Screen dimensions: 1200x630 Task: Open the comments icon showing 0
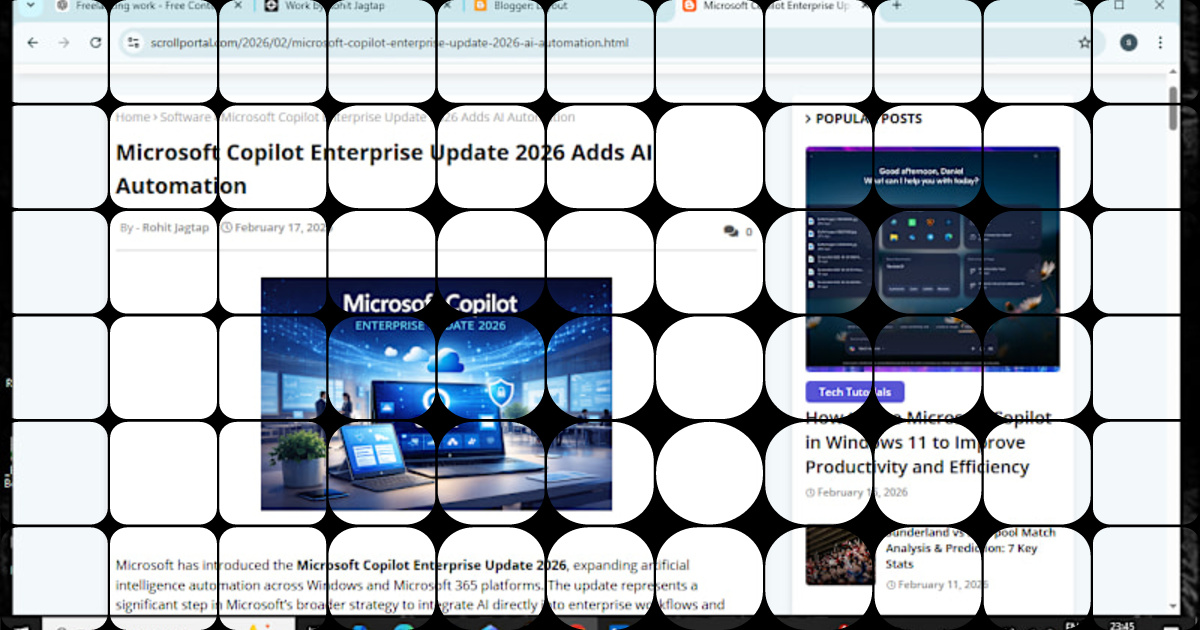click(x=738, y=231)
